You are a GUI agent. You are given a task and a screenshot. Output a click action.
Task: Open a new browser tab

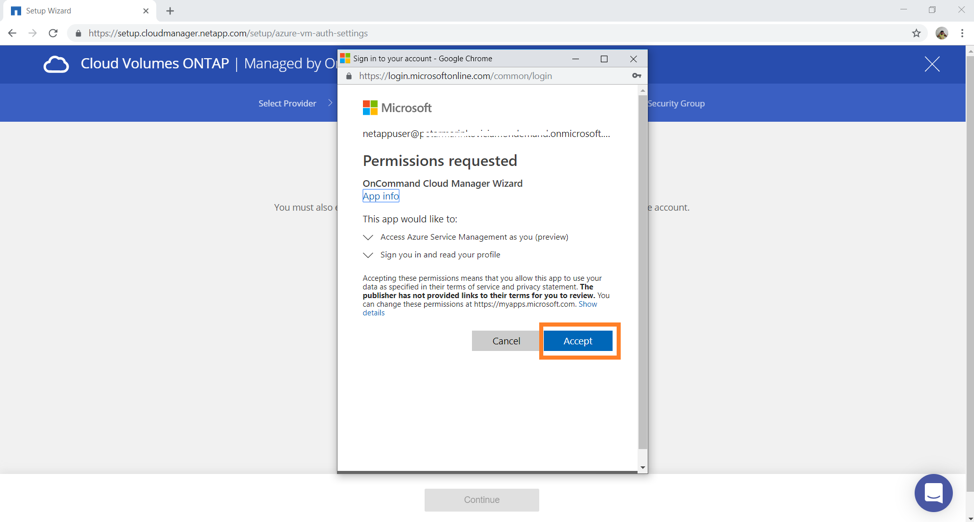click(170, 11)
